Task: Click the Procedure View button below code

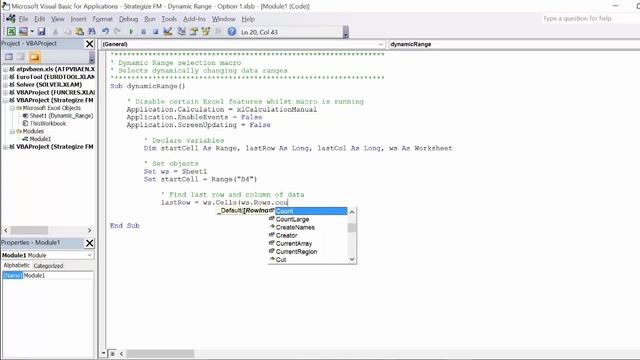Action: (104, 353)
